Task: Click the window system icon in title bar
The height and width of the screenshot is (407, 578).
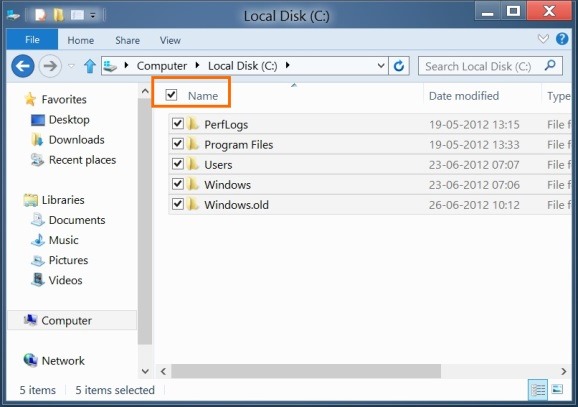Action: pos(13,15)
